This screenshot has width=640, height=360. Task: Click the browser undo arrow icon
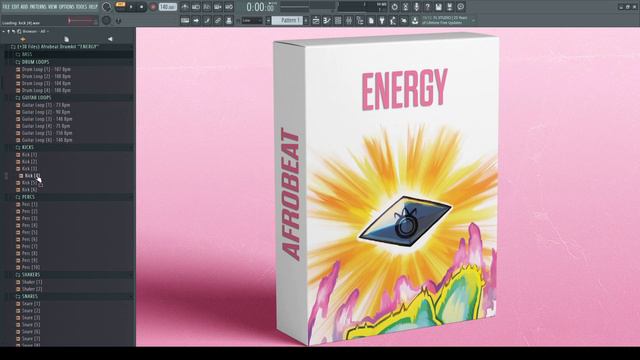pyautogui.click(x=13, y=31)
